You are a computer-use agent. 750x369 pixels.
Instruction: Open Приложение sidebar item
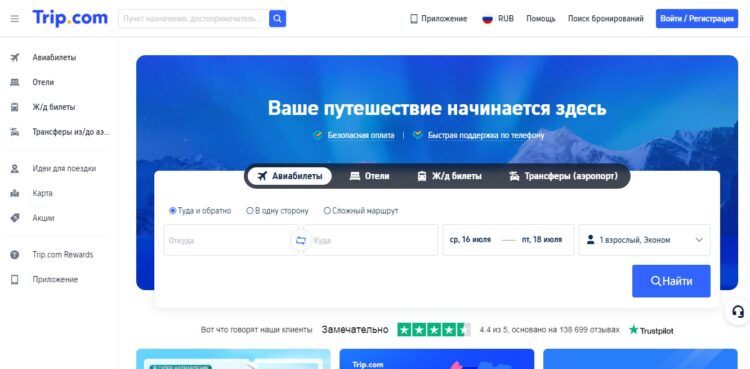[x=55, y=280]
